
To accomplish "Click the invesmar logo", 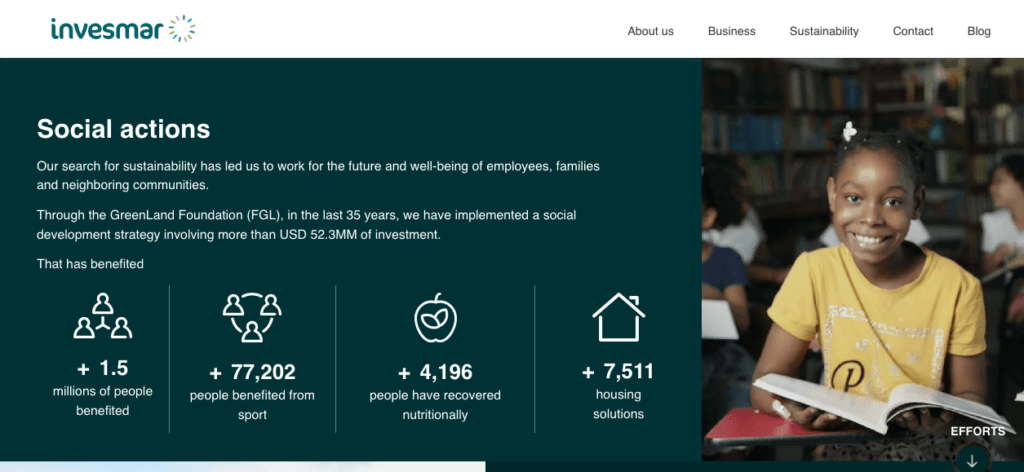I will (x=123, y=29).
